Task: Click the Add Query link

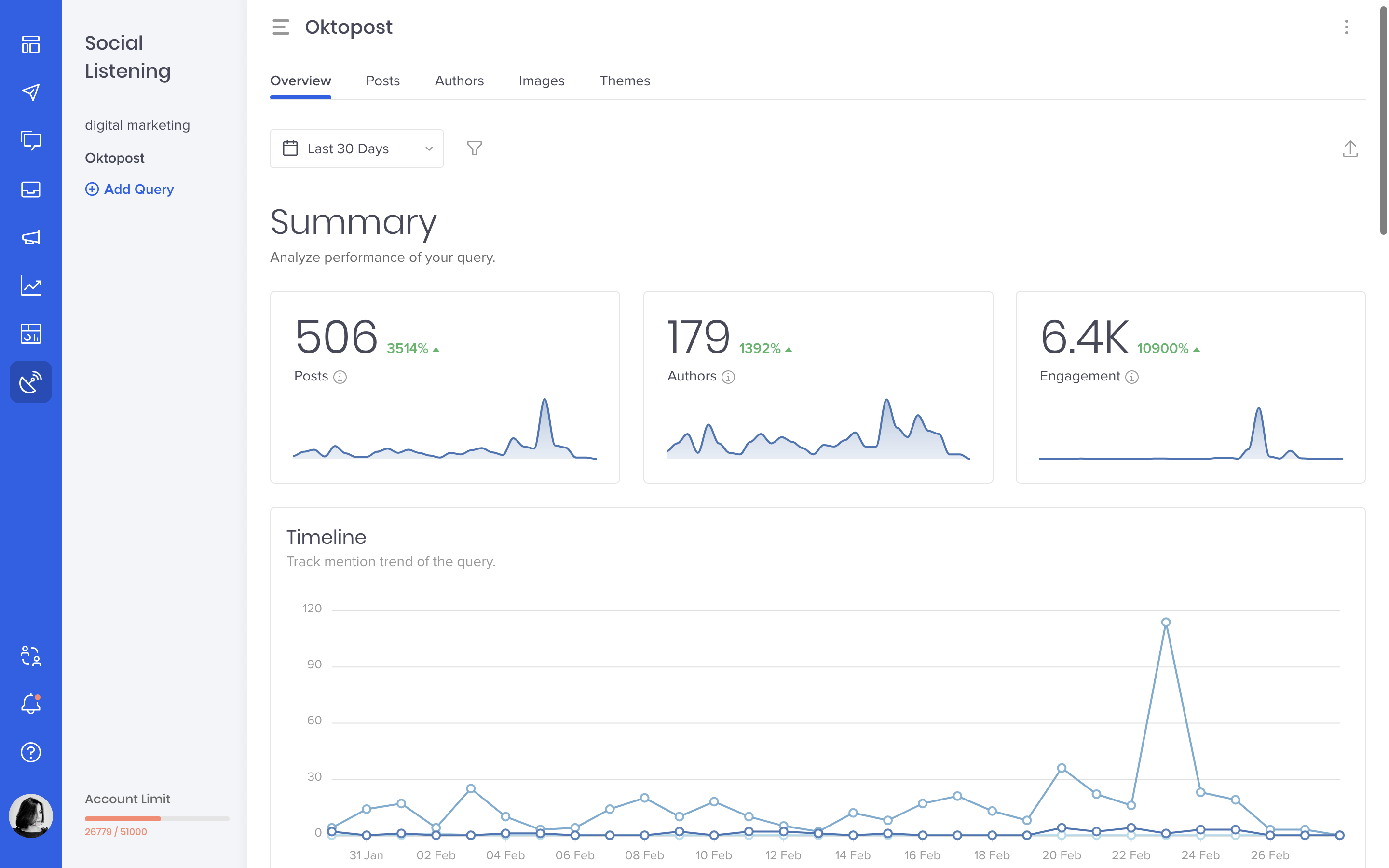Action: tap(130, 189)
